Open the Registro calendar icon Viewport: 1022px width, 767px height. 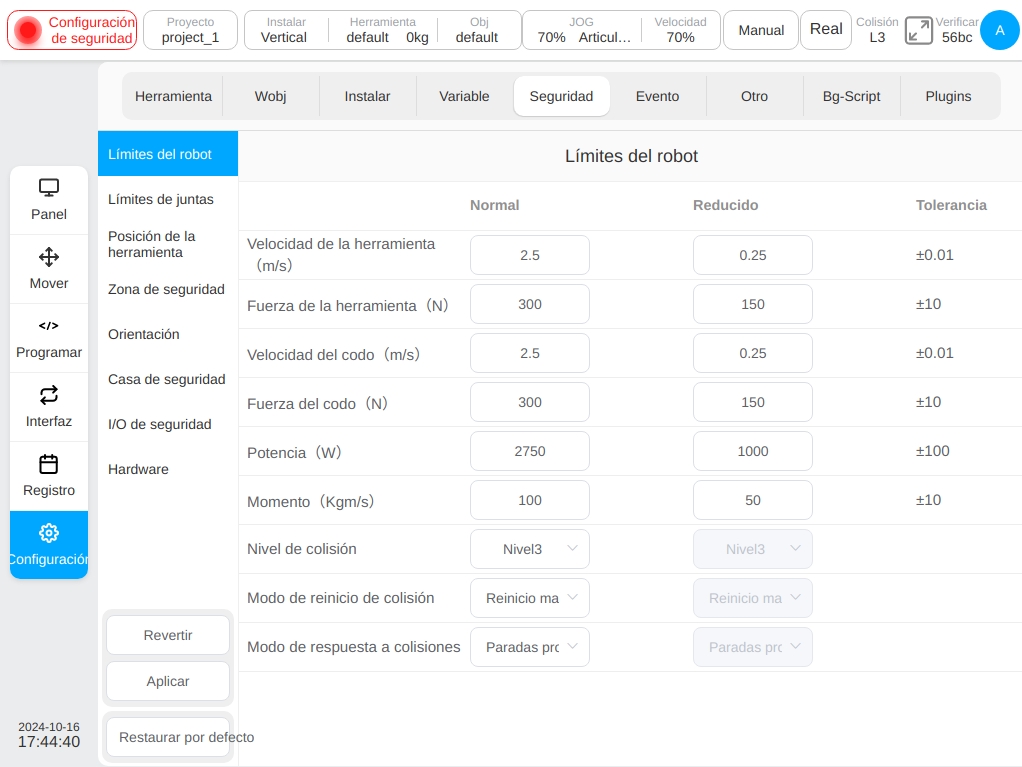pyautogui.click(x=49, y=464)
